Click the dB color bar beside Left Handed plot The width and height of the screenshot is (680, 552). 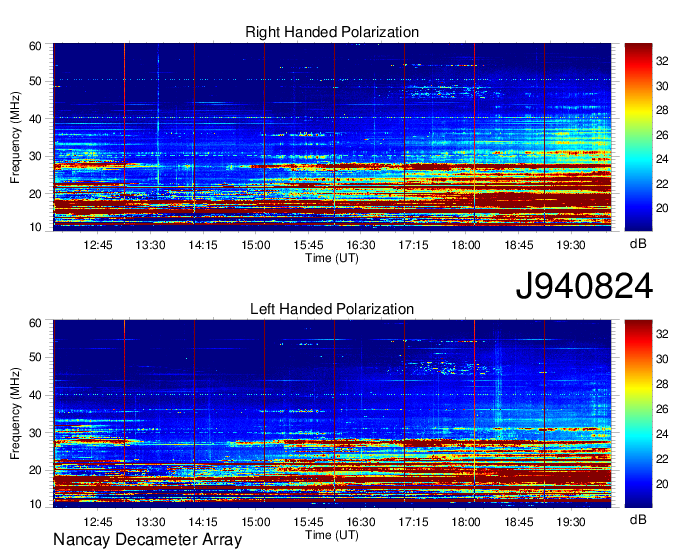(x=638, y=414)
